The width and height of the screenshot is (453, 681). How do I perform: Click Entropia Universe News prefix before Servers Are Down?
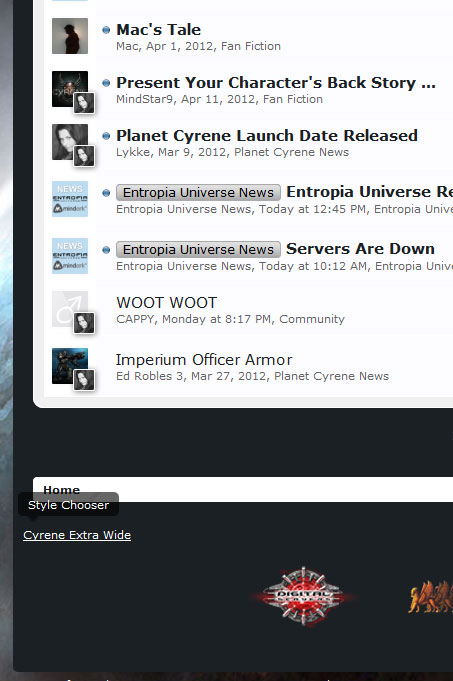coord(198,249)
